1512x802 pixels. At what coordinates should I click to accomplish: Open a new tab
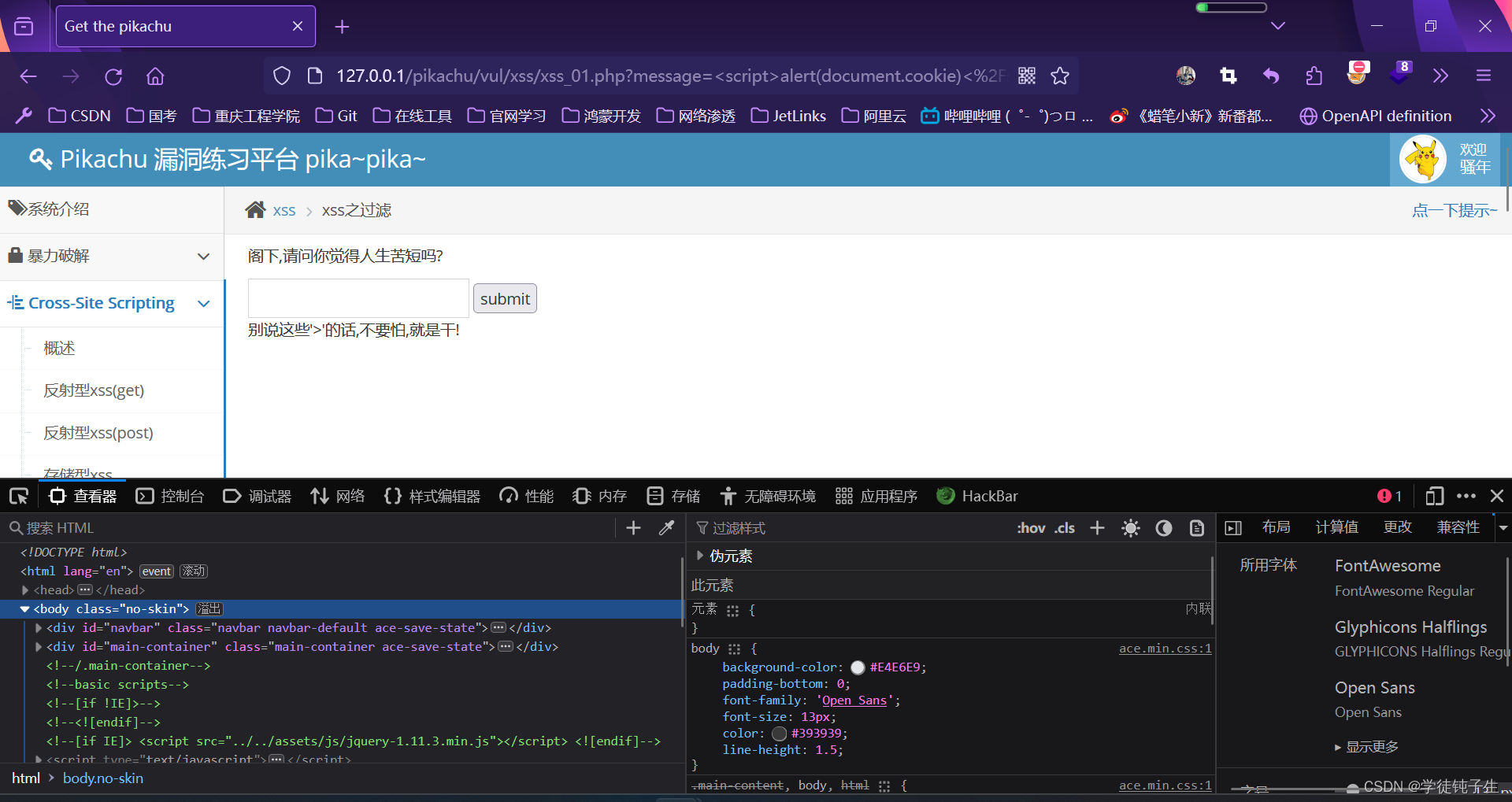[342, 27]
